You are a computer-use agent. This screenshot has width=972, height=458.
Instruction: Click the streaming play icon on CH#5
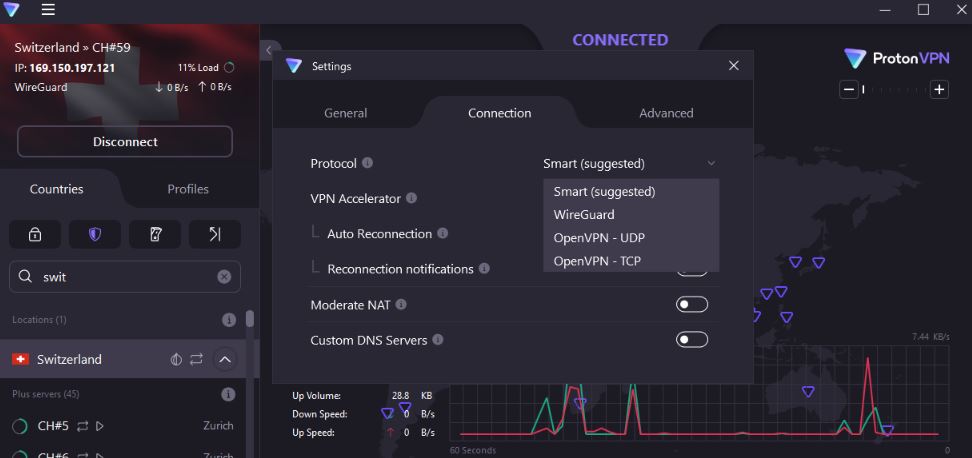tap(100, 426)
